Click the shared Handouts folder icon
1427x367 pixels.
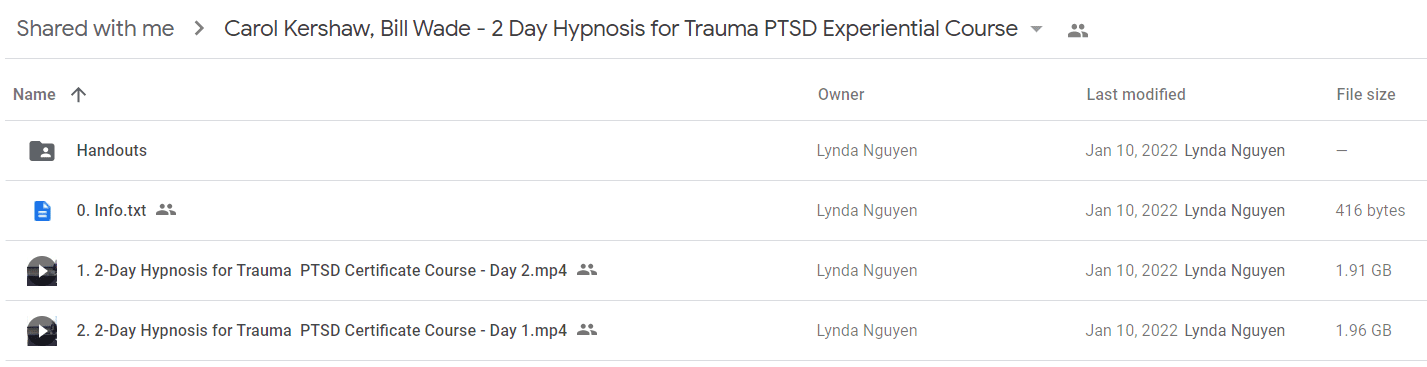tap(42, 151)
